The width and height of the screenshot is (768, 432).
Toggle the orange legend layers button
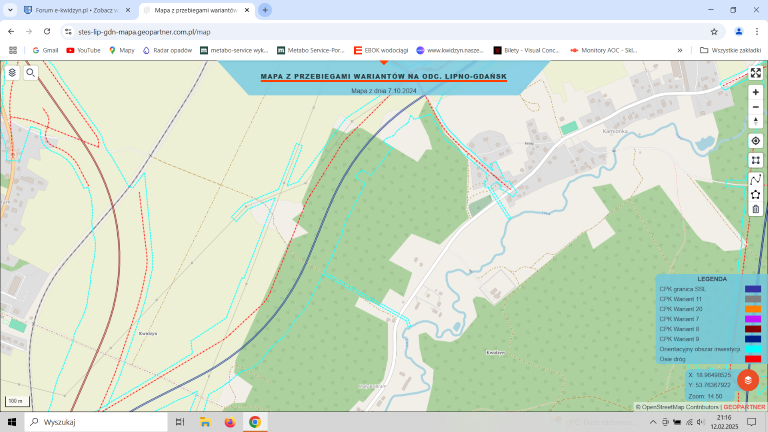click(748, 381)
